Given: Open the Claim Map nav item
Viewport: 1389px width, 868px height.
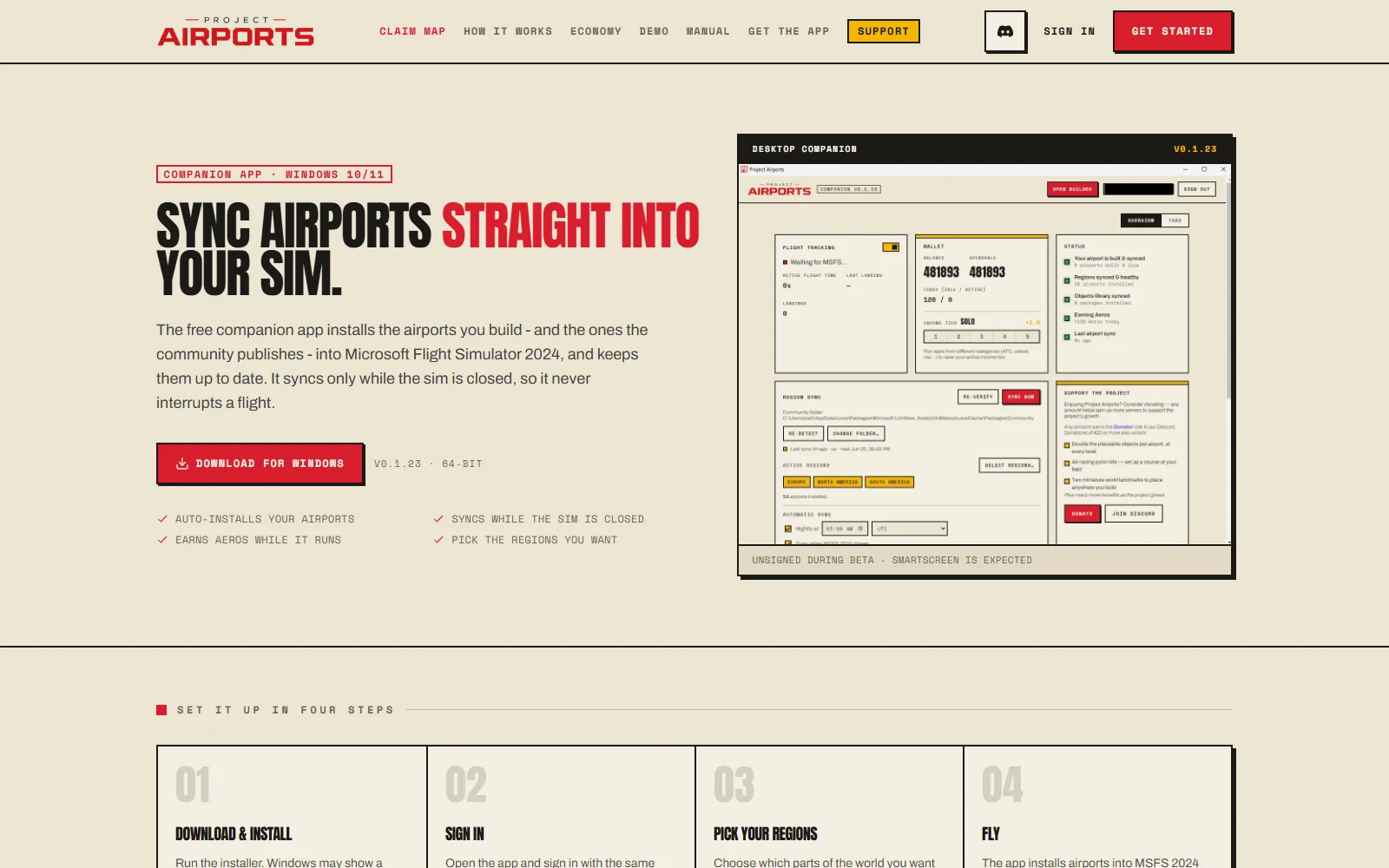Looking at the screenshot, I should pyautogui.click(x=412, y=31).
